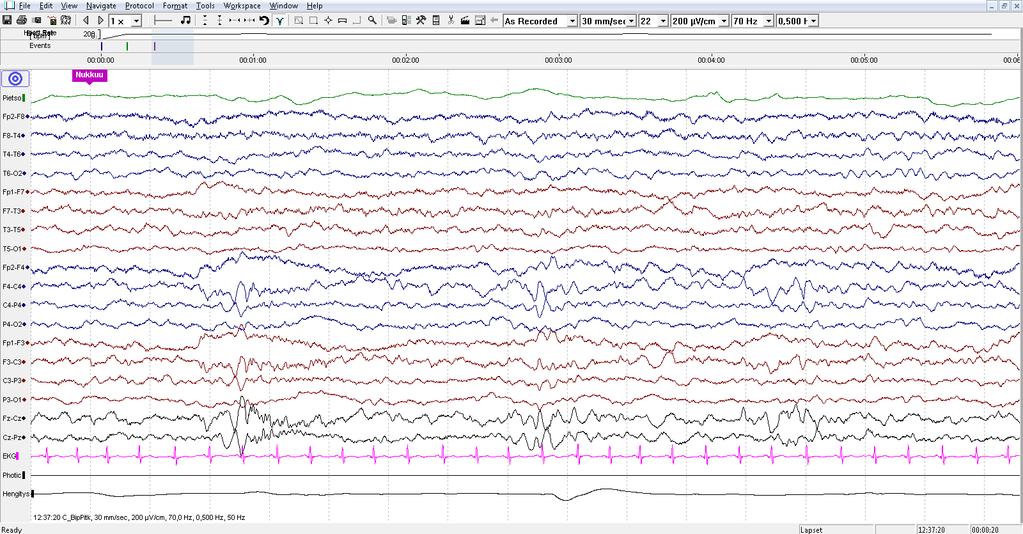Open the Help menu

[314, 6]
